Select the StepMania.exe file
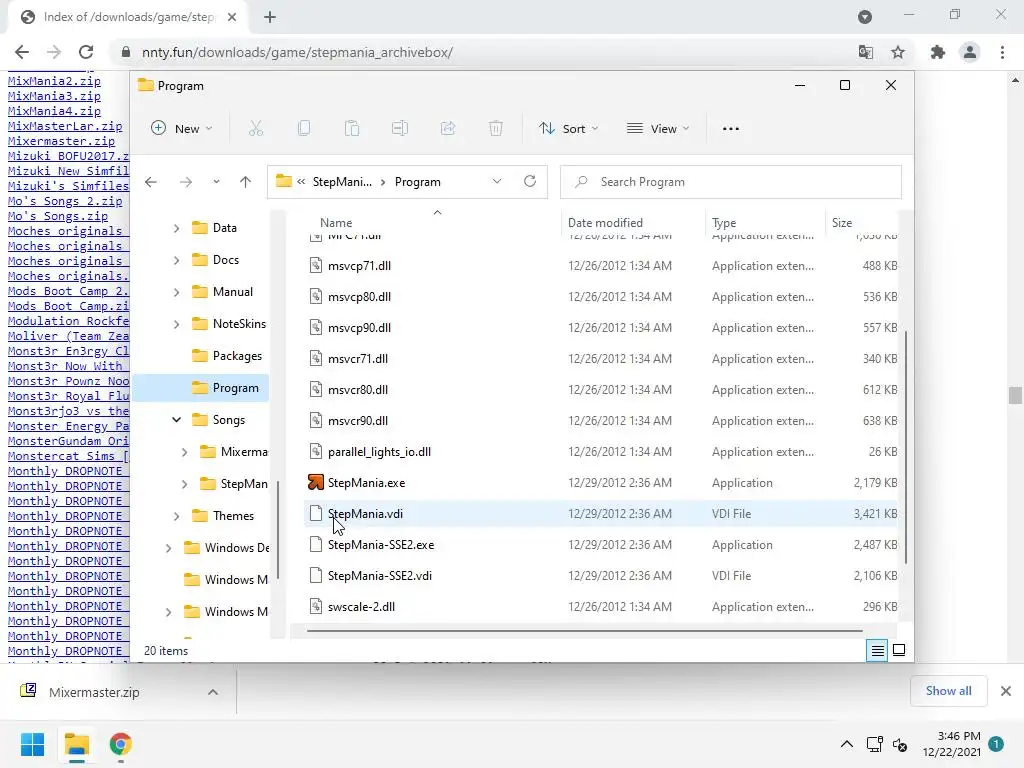 point(601,483)
